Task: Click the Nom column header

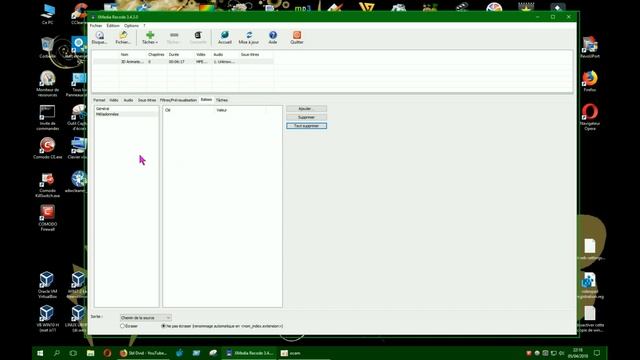Action: coord(132,54)
